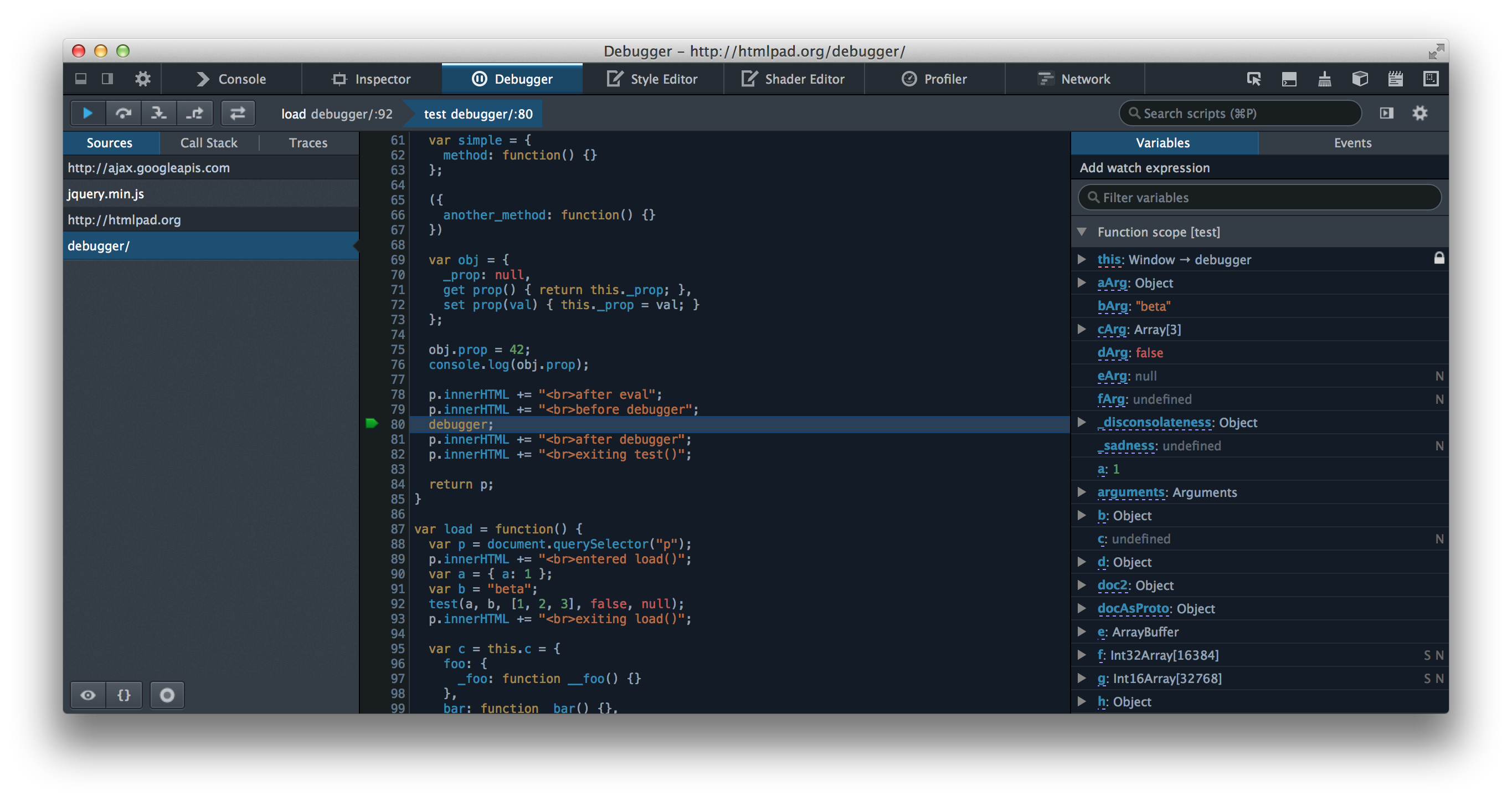Open debugger options gear near search
Image resolution: width=1512 pixels, height=801 pixels.
(x=1420, y=114)
